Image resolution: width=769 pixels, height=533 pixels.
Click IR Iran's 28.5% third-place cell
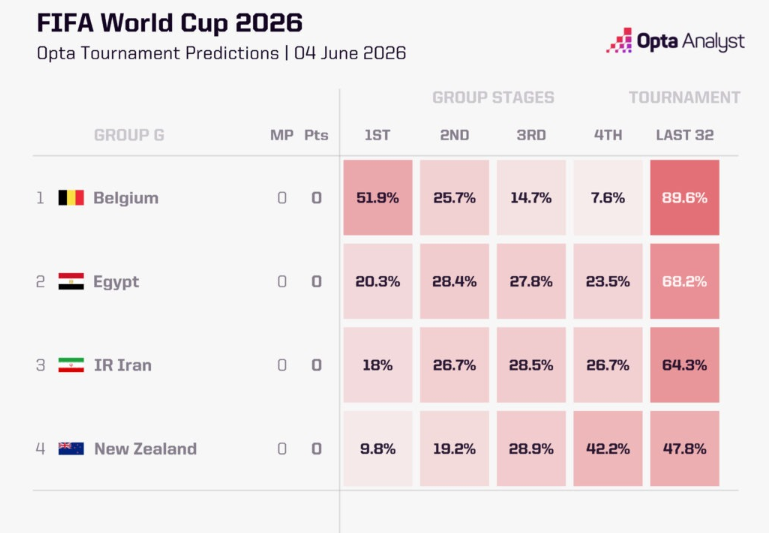531,365
